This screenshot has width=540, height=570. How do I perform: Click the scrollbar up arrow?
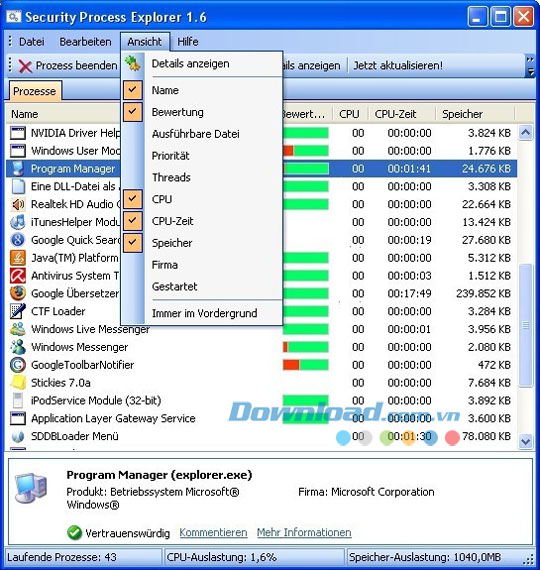pos(526,133)
